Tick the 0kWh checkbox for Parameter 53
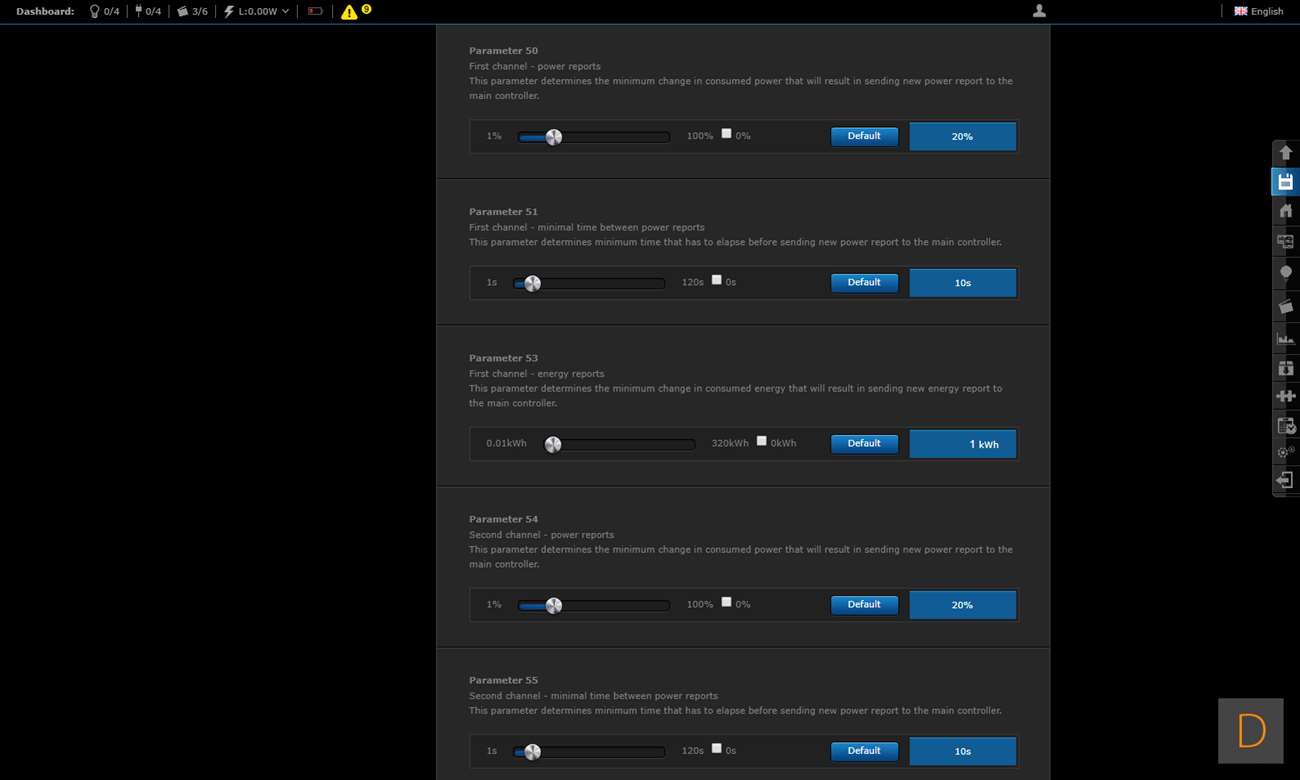This screenshot has height=780, width=1300. (x=761, y=441)
